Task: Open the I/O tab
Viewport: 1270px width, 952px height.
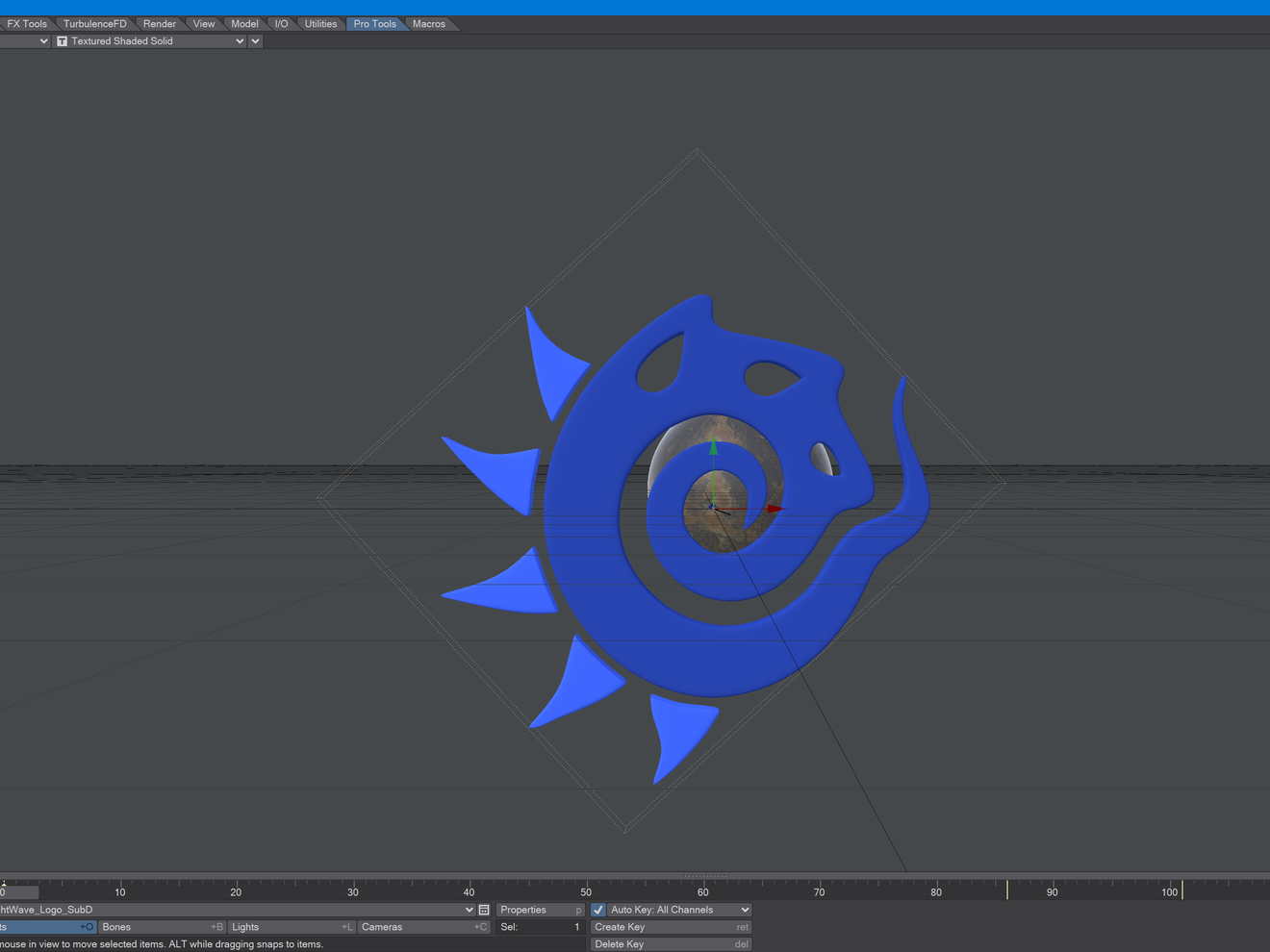Action: 281,24
